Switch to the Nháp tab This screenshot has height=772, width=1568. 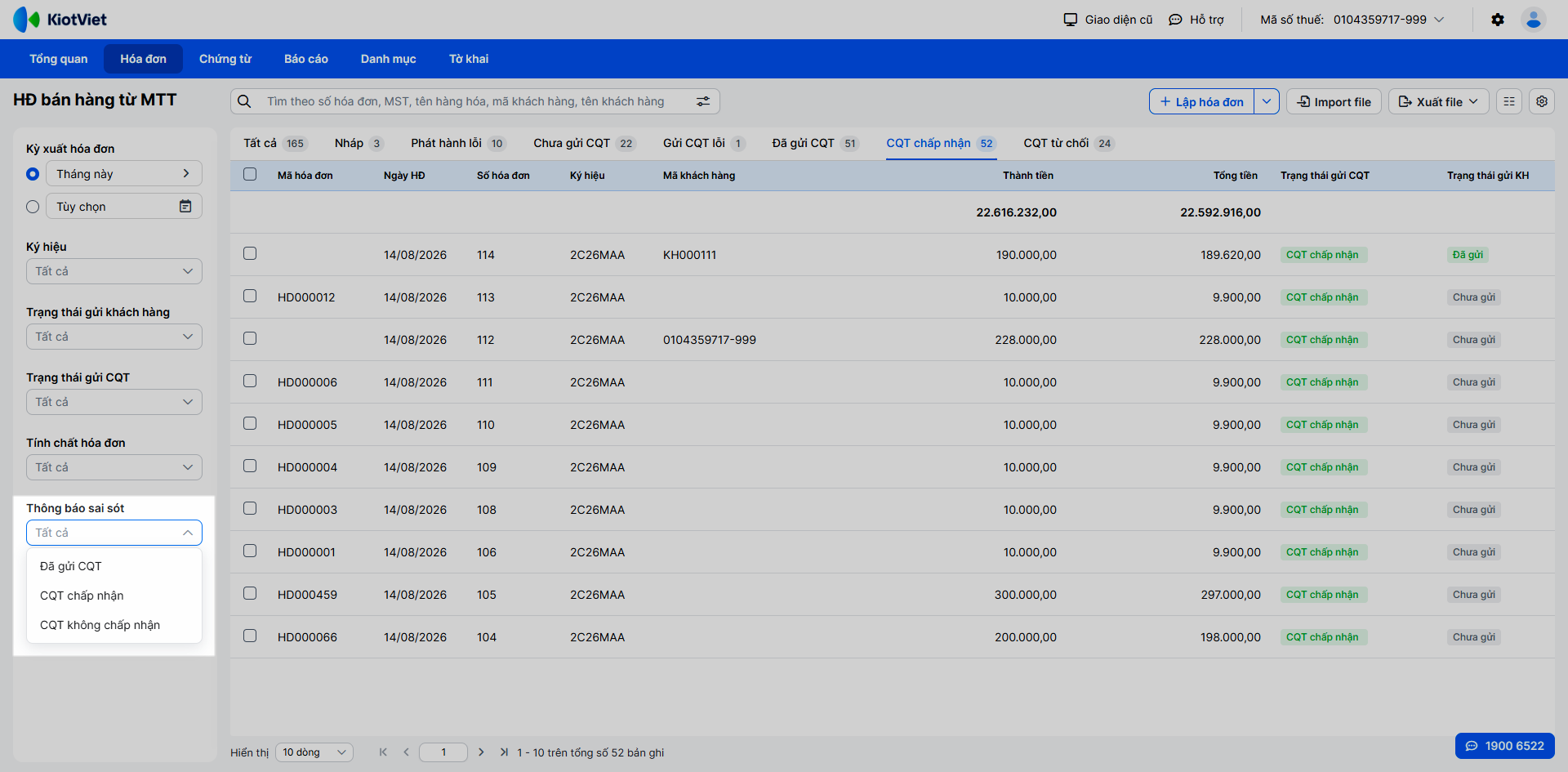pyautogui.click(x=359, y=143)
